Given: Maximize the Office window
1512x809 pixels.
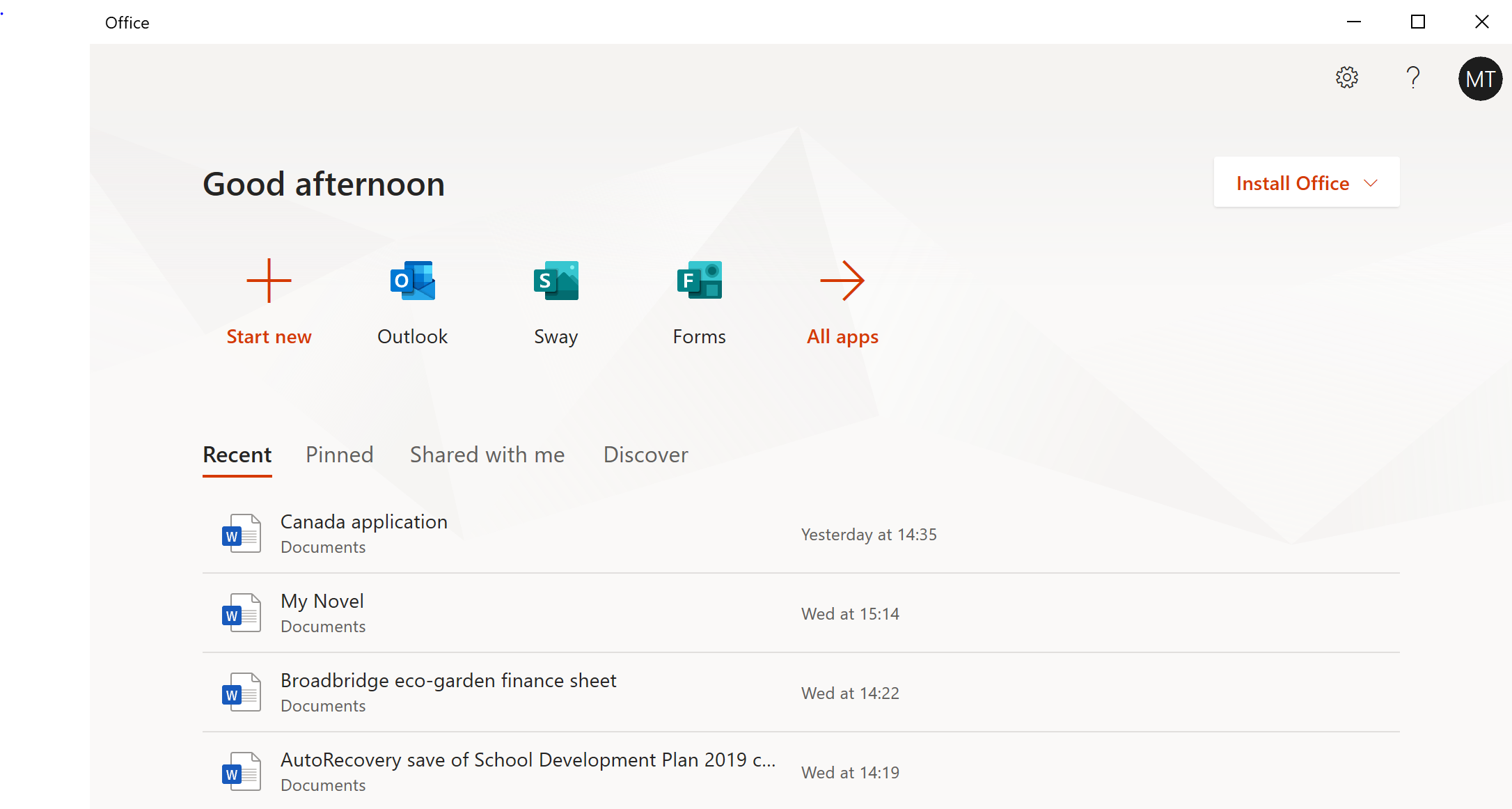Looking at the screenshot, I should [1418, 22].
